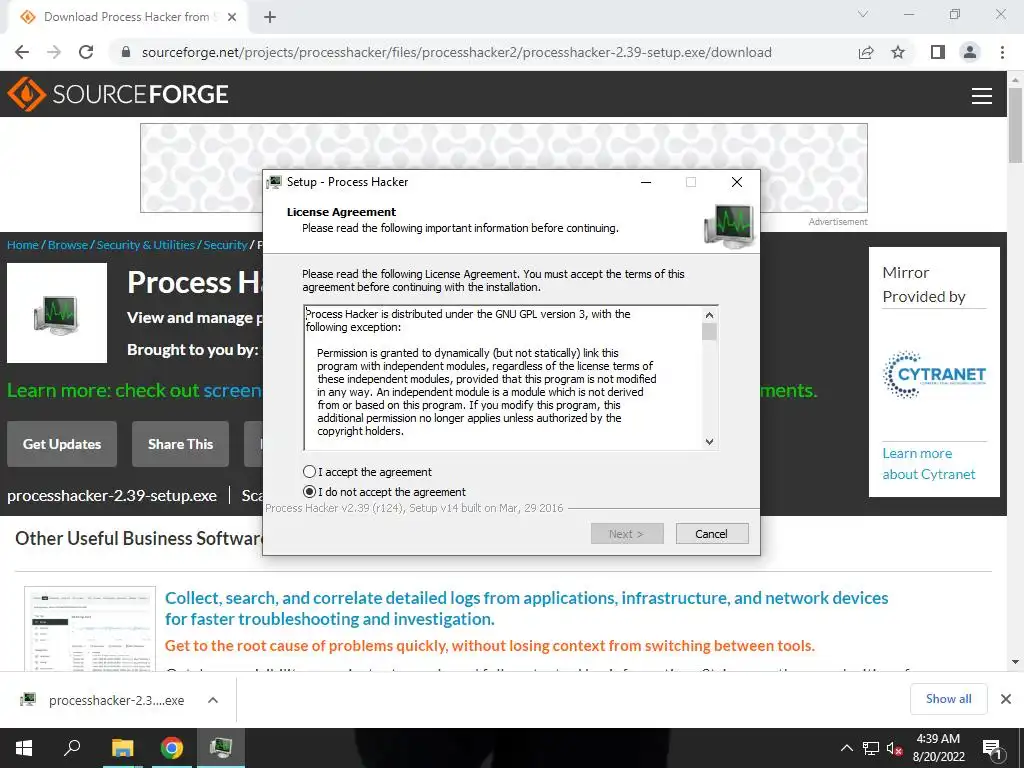Close the Download Process Hacker tab

coord(232,17)
